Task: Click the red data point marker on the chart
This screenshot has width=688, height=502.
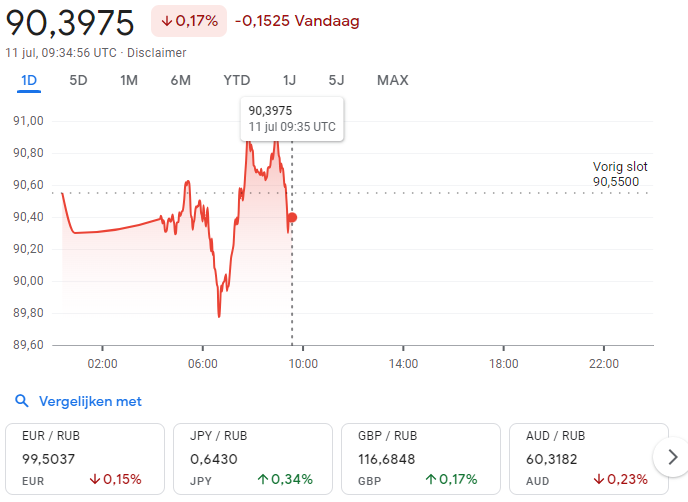Action: pos(291,217)
